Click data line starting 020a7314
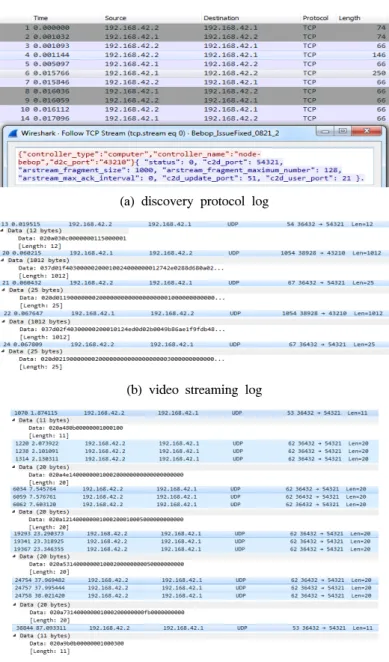The image size is (389, 662). pyautogui.click(x=107, y=613)
